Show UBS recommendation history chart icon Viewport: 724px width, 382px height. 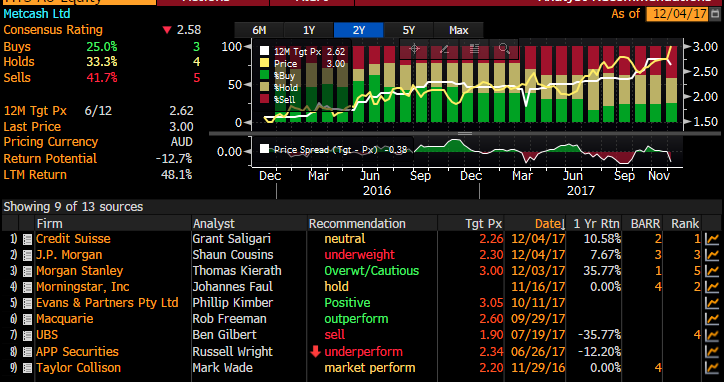pos(712,335)
